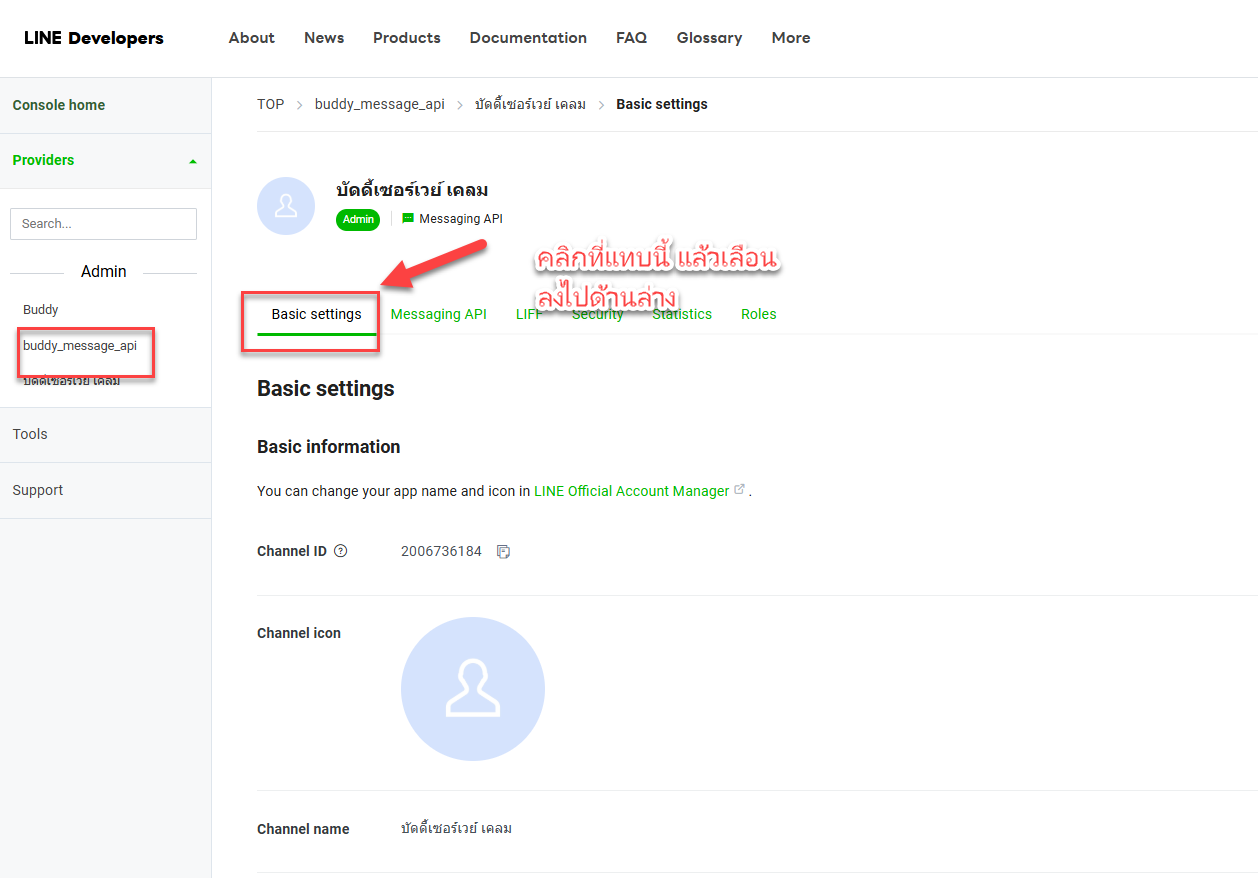
Task: Click the large channel icon image
Action: [473, 689]
